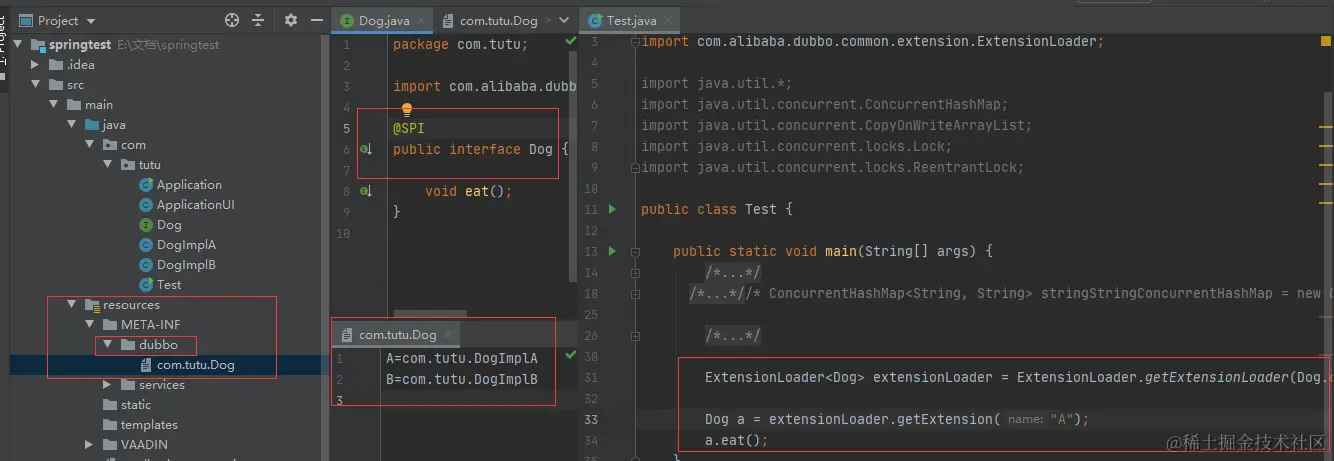Viewport: 1334px width, 461px height.
Task: Collapse the resources folder
Action: 73,305
